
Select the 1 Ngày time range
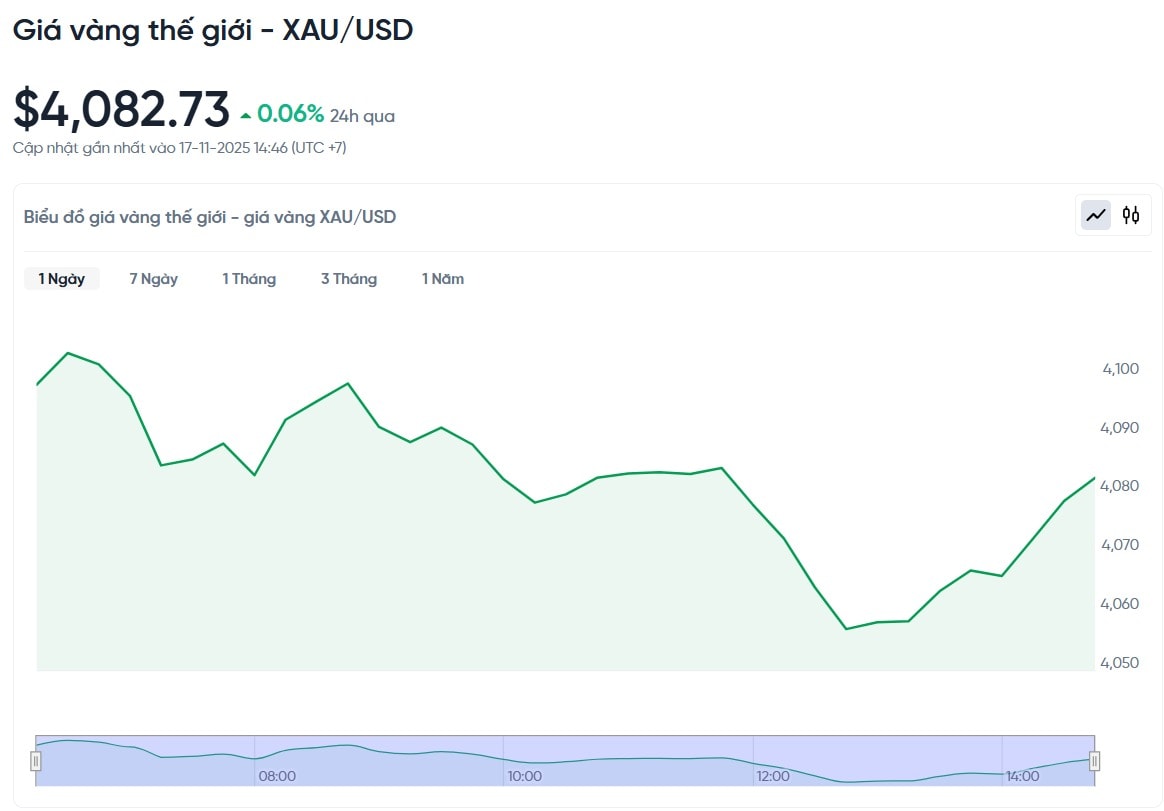coord(62,279)
